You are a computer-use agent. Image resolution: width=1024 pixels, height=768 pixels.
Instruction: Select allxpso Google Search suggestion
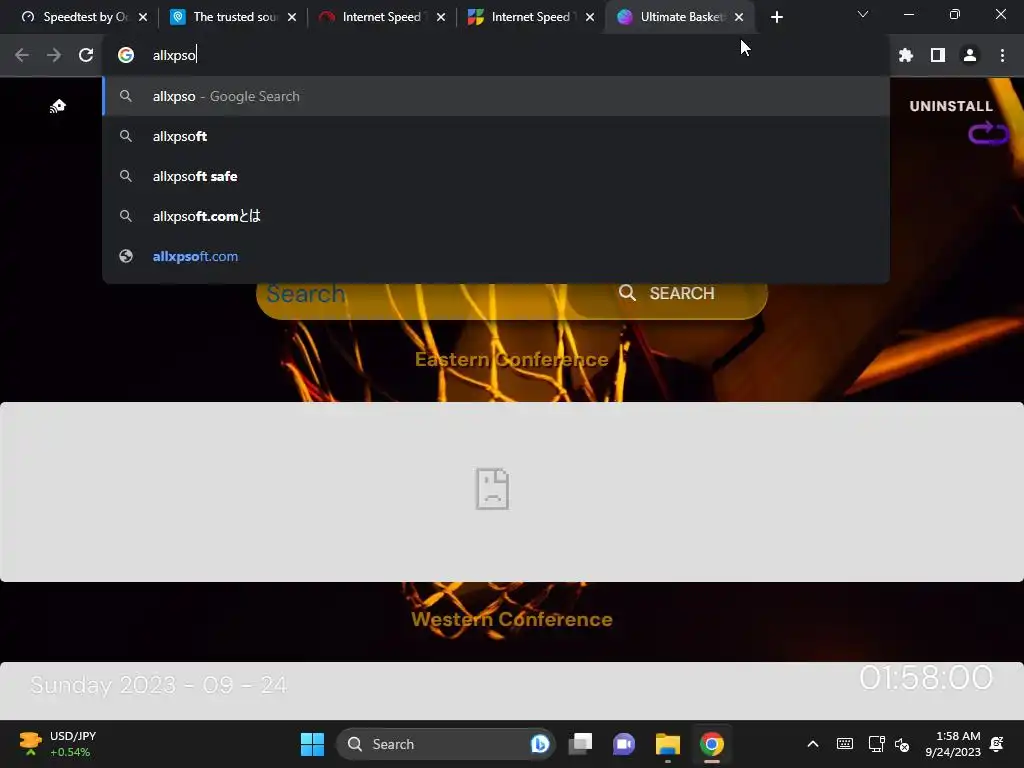point(496,96)
